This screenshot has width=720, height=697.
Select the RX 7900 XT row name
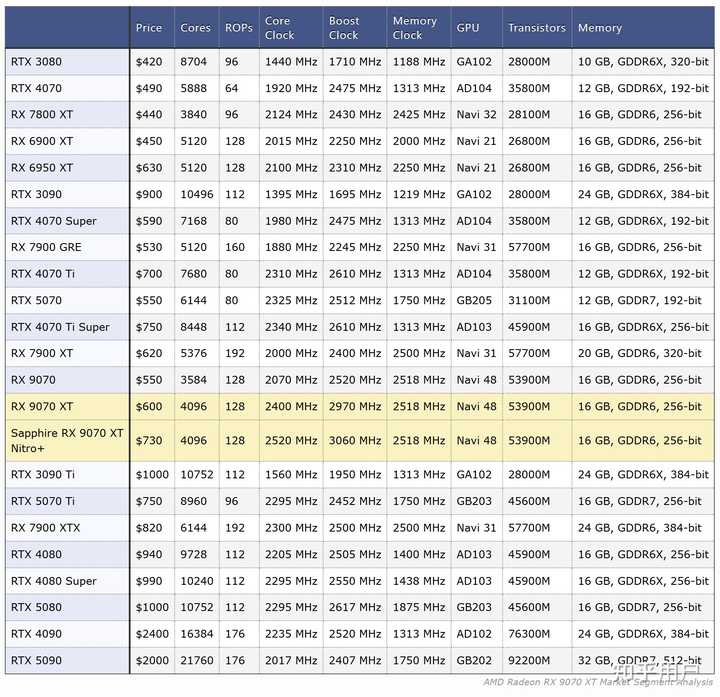(x=42, y=353)
